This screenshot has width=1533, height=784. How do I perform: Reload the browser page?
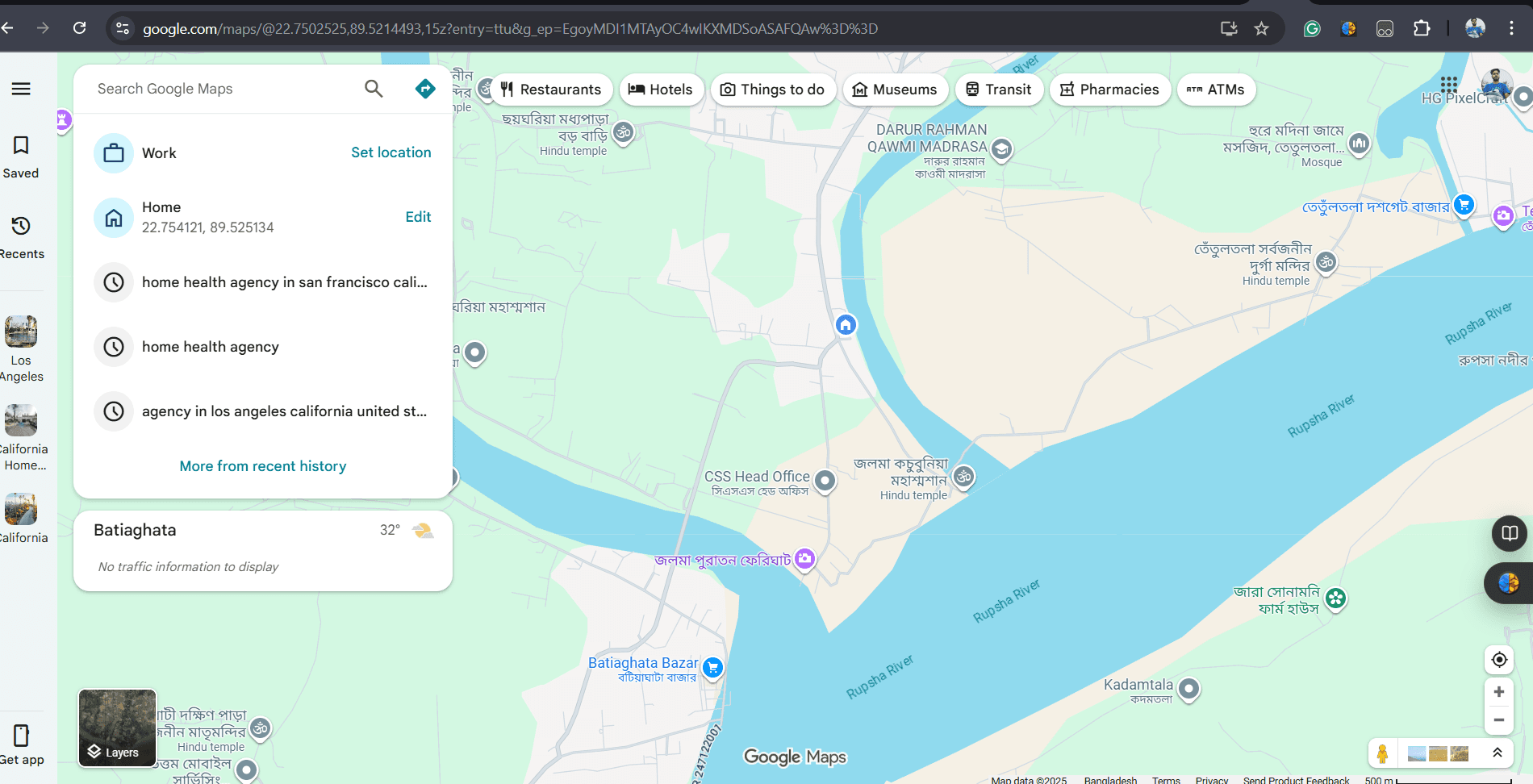click(x=79, y=28)
